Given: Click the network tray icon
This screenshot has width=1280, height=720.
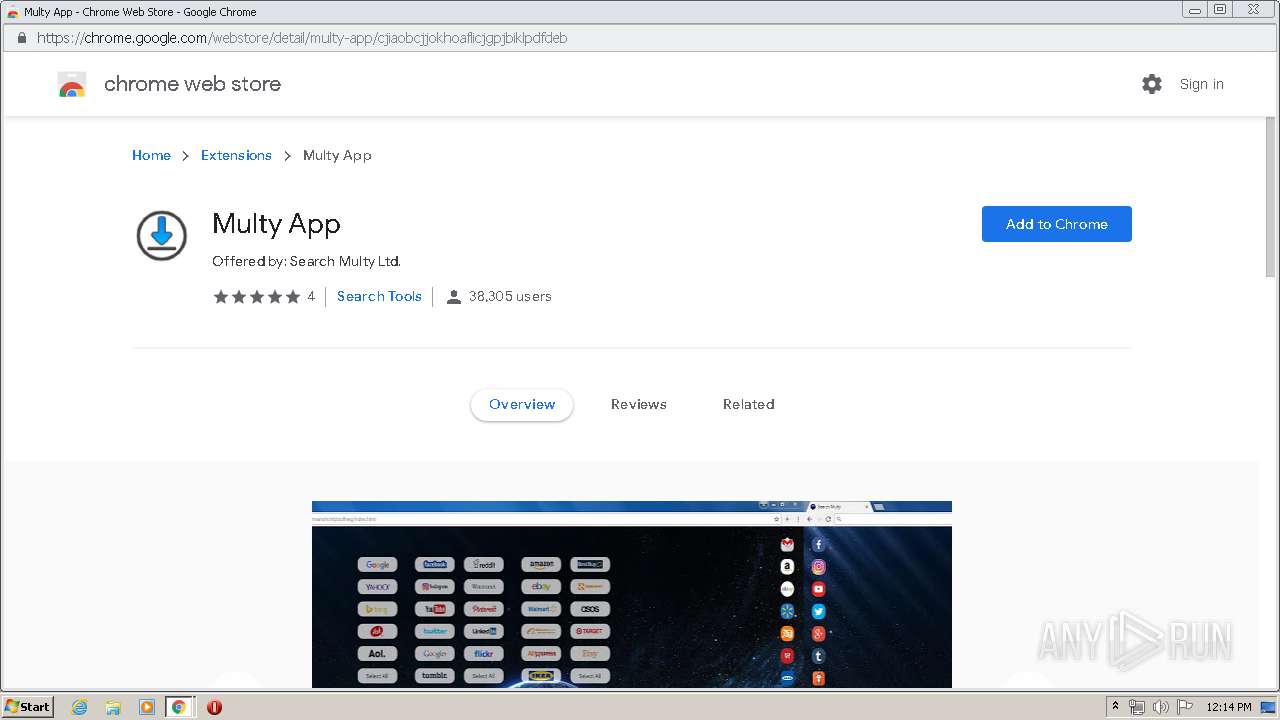Looking at the screenshot, I should [1137, 707].
